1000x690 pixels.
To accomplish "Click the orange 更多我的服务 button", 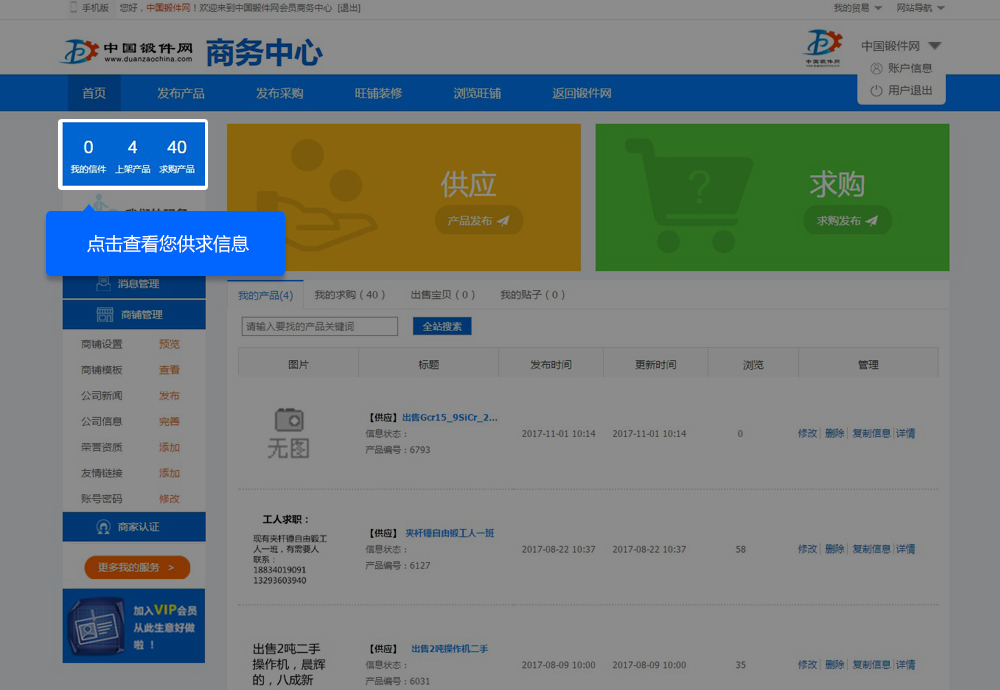I will click(x=137, y=568).
